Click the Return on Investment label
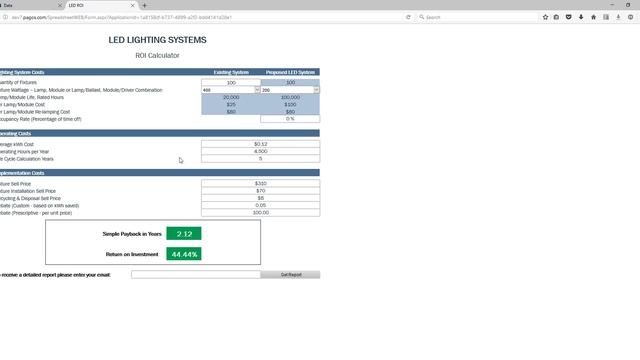Viewport: 640px width, 360px height. coord(132,254)
